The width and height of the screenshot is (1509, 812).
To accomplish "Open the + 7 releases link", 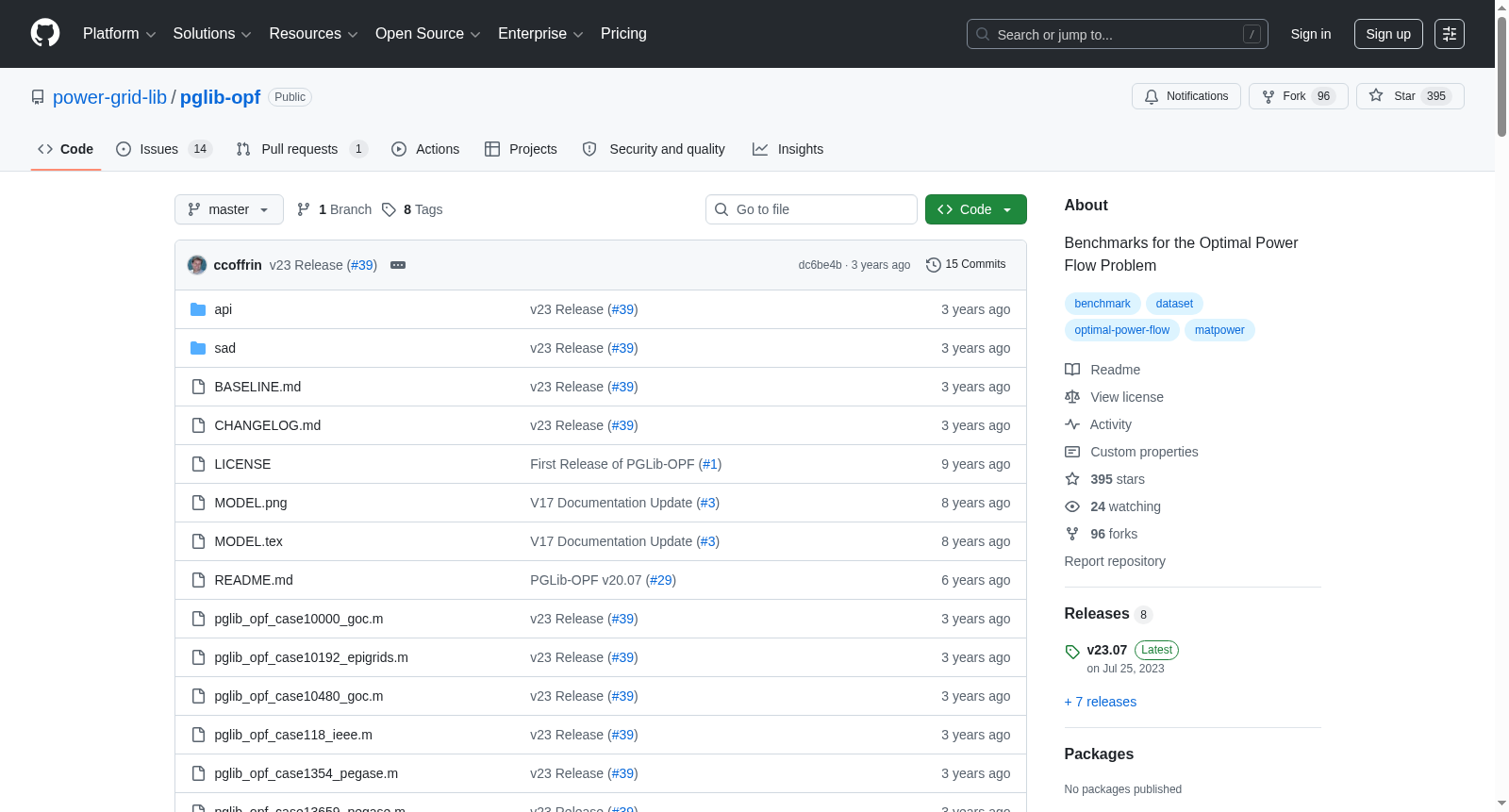I will click(1101, 702).
